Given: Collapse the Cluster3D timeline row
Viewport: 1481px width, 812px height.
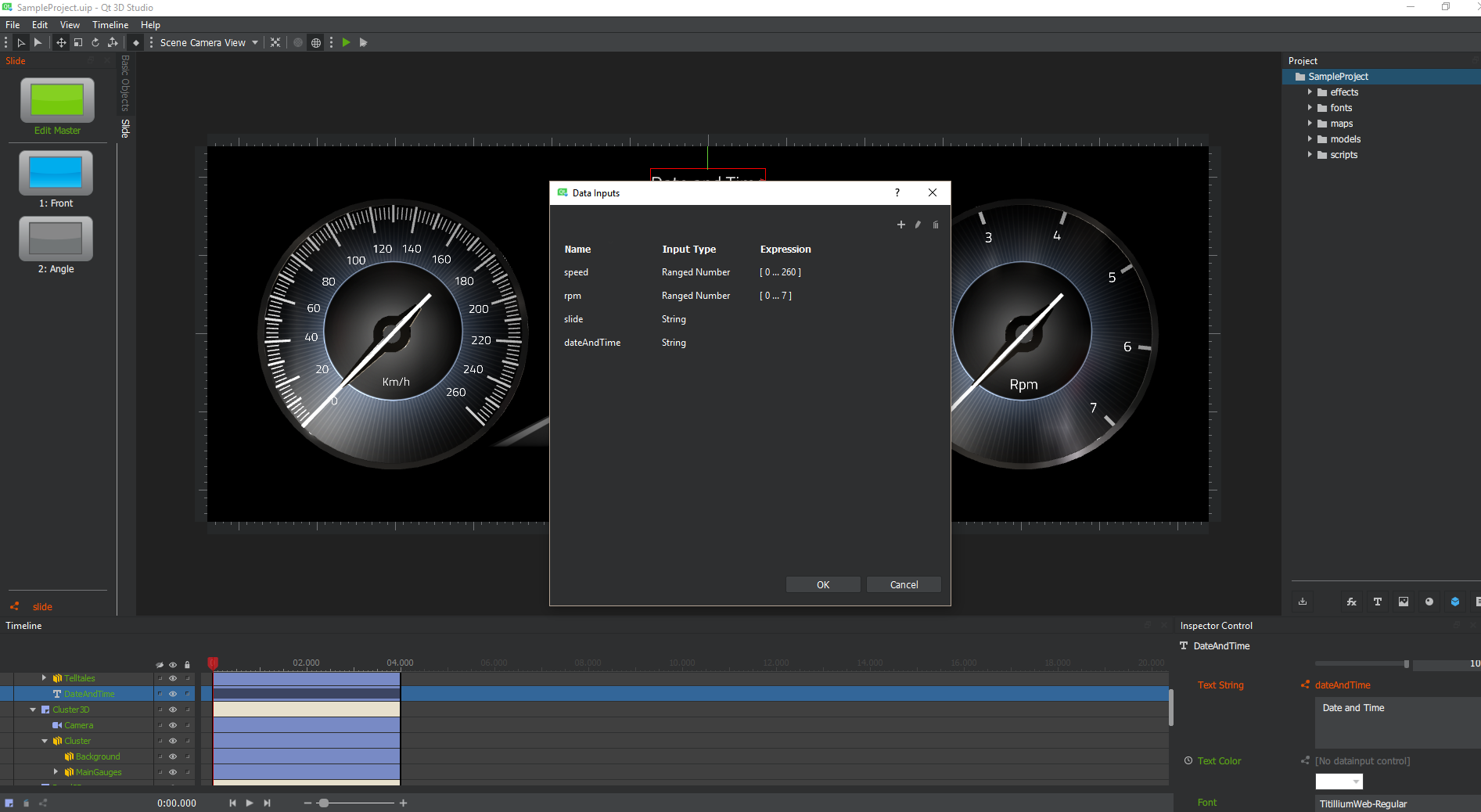Looking at the screenshot, I should coord(33,710).
